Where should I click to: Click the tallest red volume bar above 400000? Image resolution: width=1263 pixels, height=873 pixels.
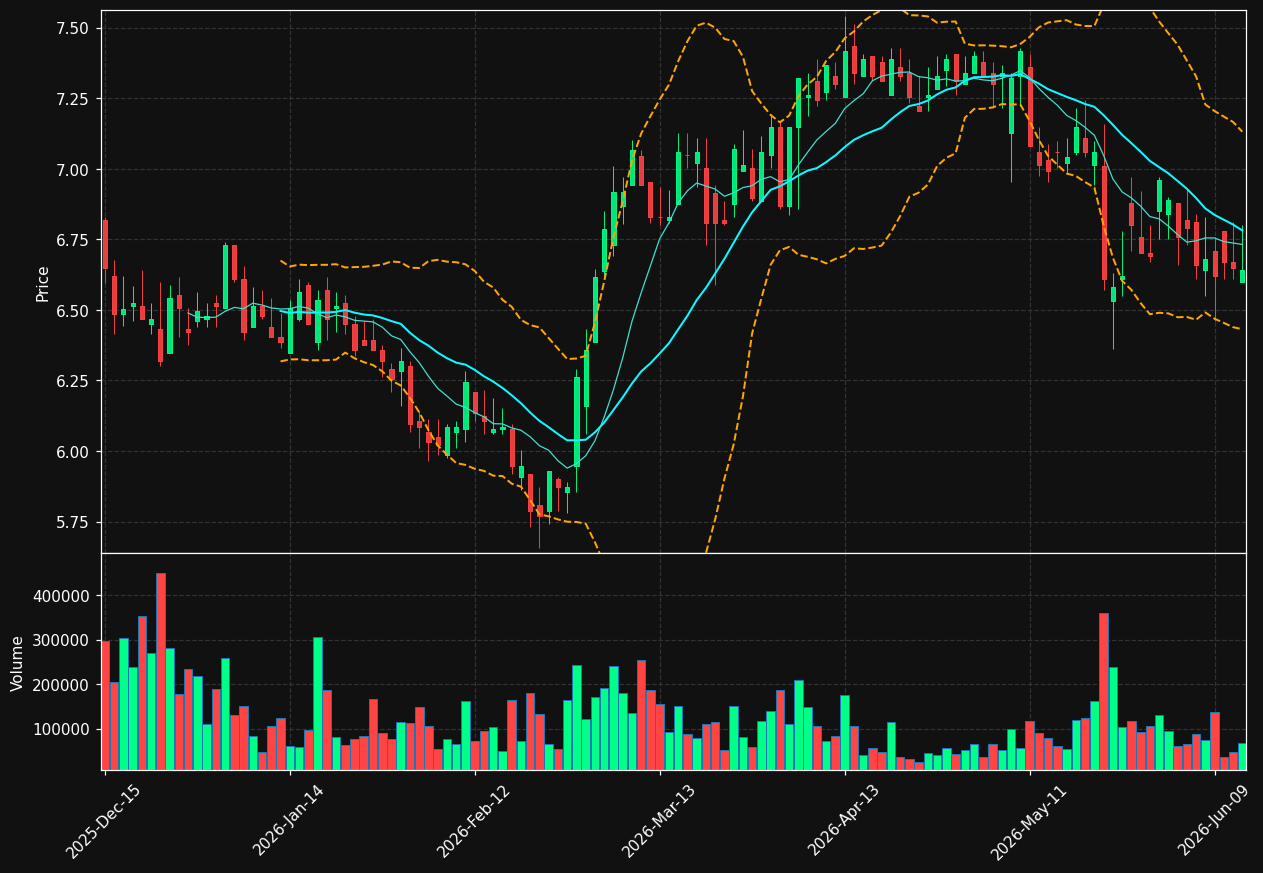coord(161,671)
